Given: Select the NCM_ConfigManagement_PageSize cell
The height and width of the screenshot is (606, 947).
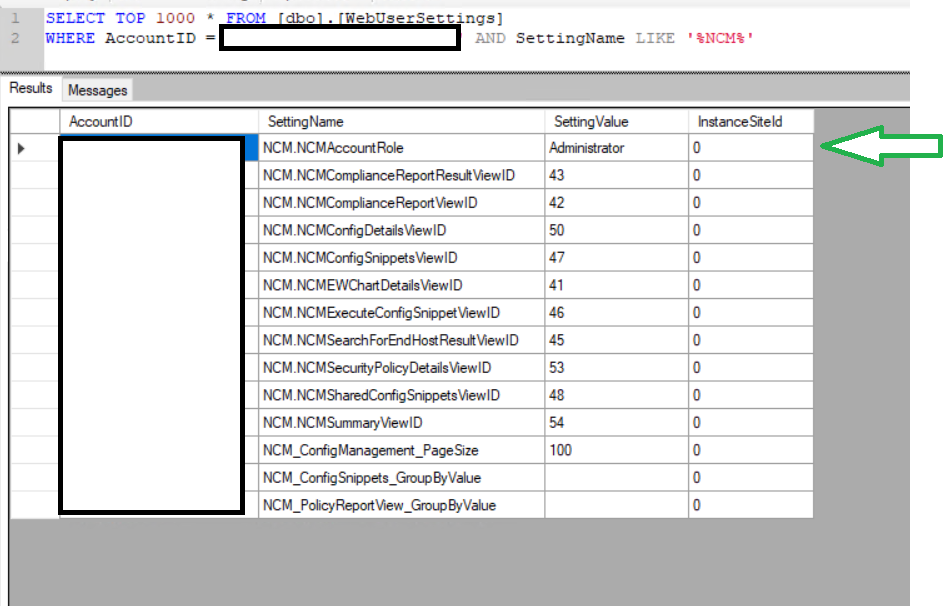Looking at the screenshot, I should (x=402, y=450).
